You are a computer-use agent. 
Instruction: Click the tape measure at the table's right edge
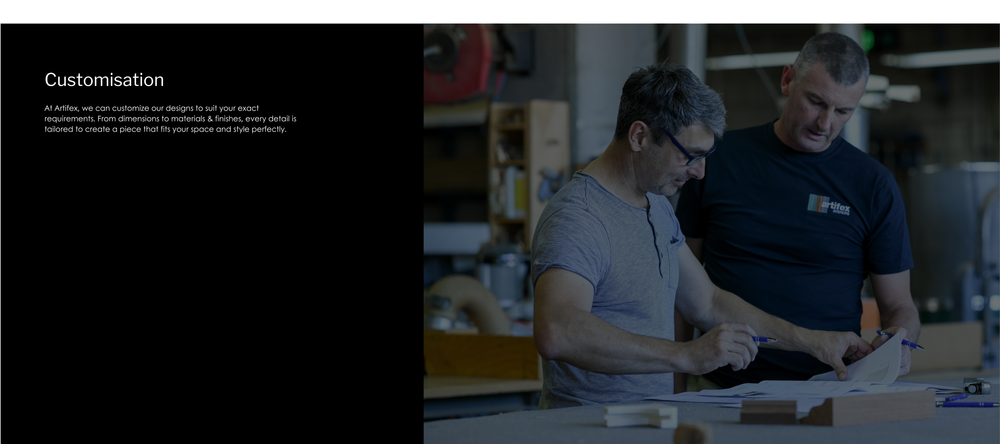976,386
